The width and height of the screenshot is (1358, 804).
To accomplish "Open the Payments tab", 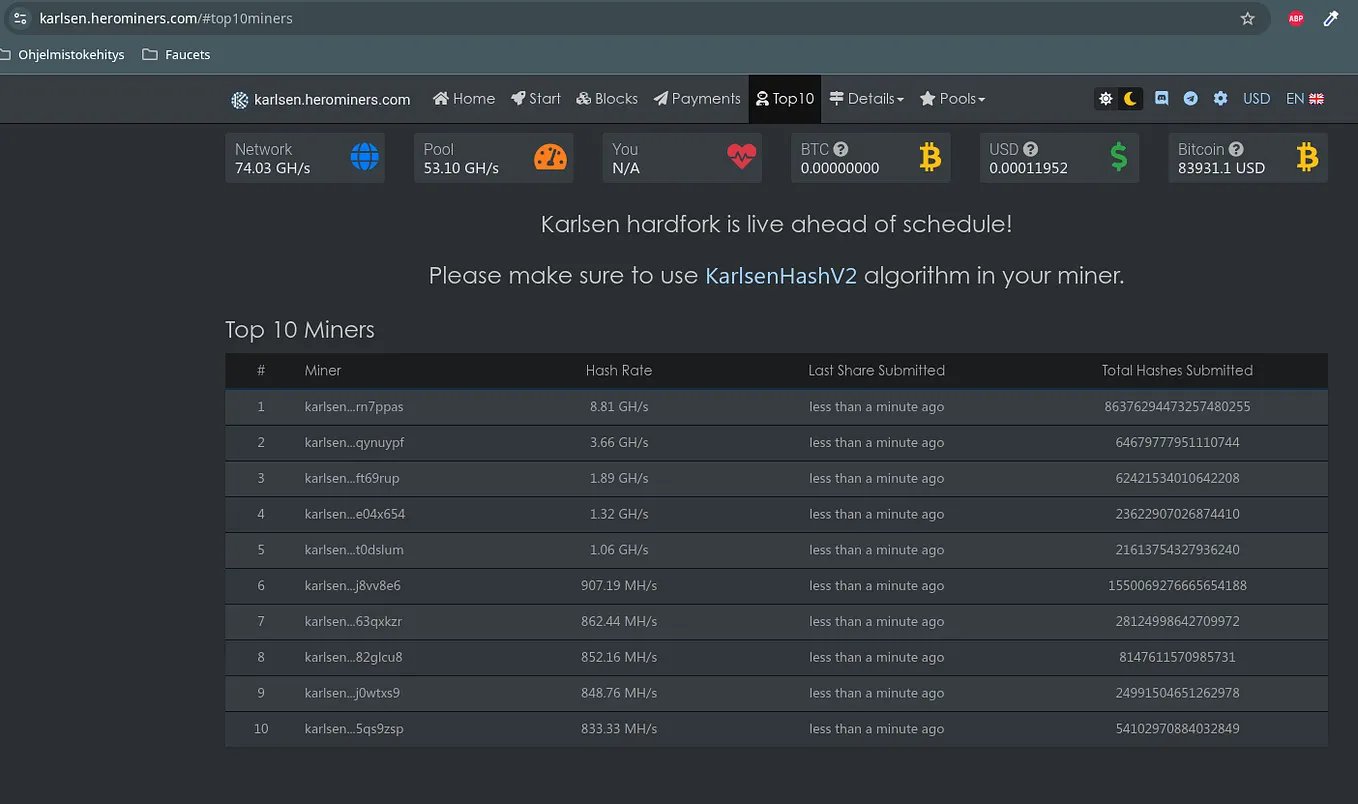I will tap(697, 99).
